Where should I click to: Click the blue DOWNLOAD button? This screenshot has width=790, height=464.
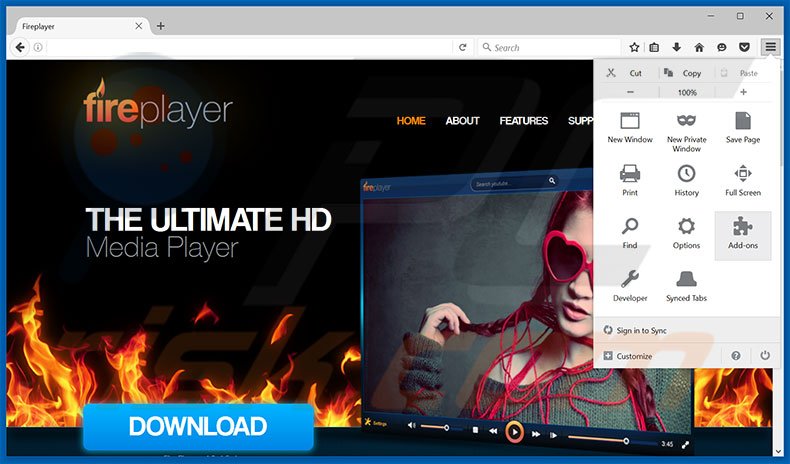(198, 427)
